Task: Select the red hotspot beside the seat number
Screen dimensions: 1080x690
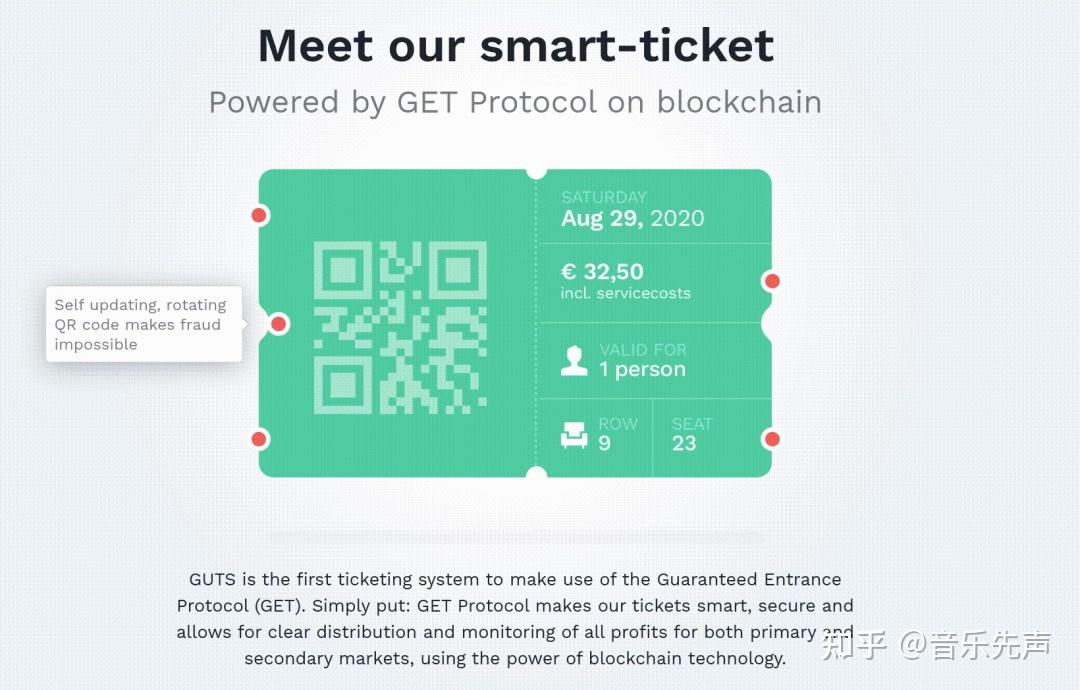Action: tap(772, 439)
